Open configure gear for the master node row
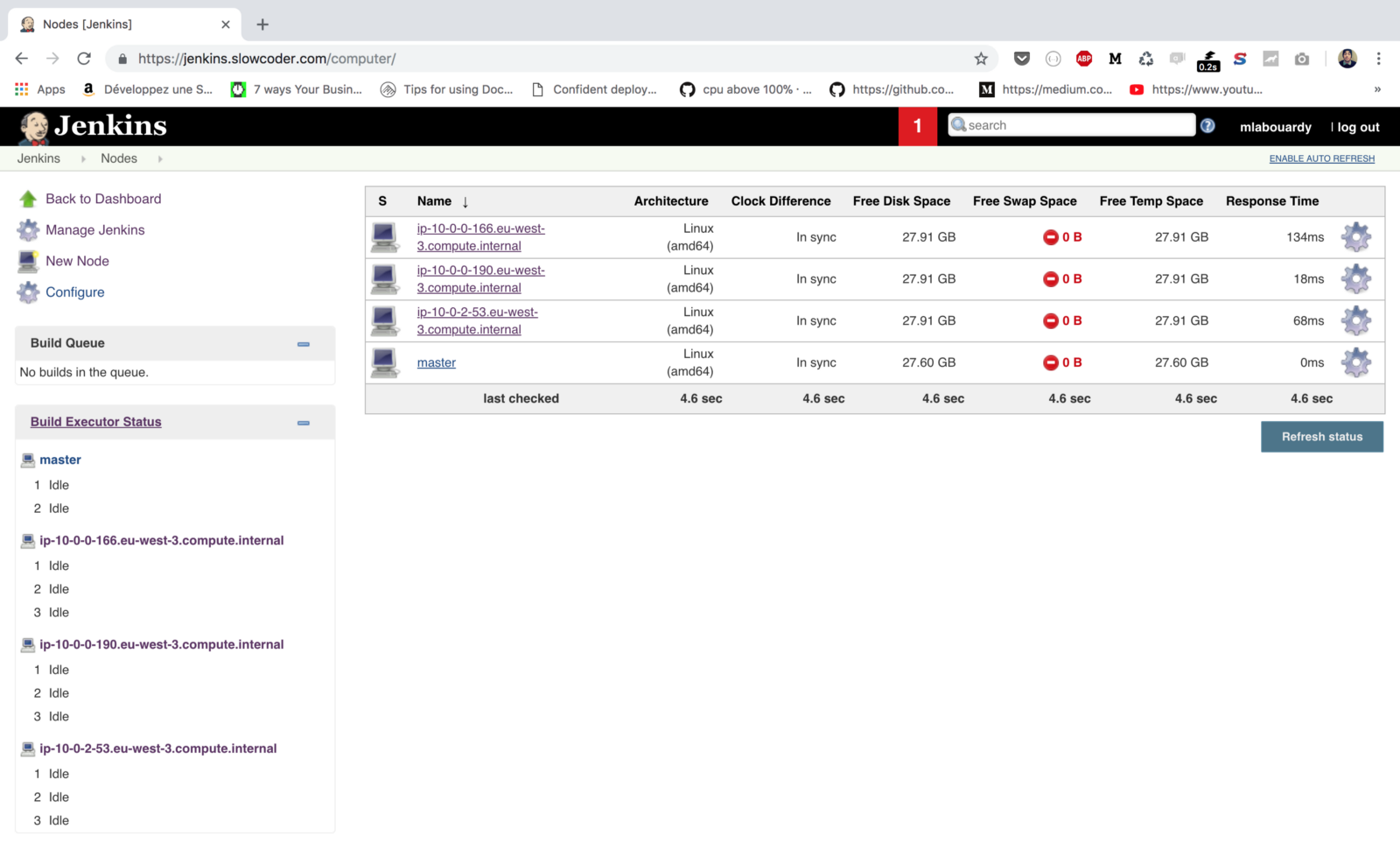The height and width of the screenshot is (843, 1400). tap(1355, 362)
